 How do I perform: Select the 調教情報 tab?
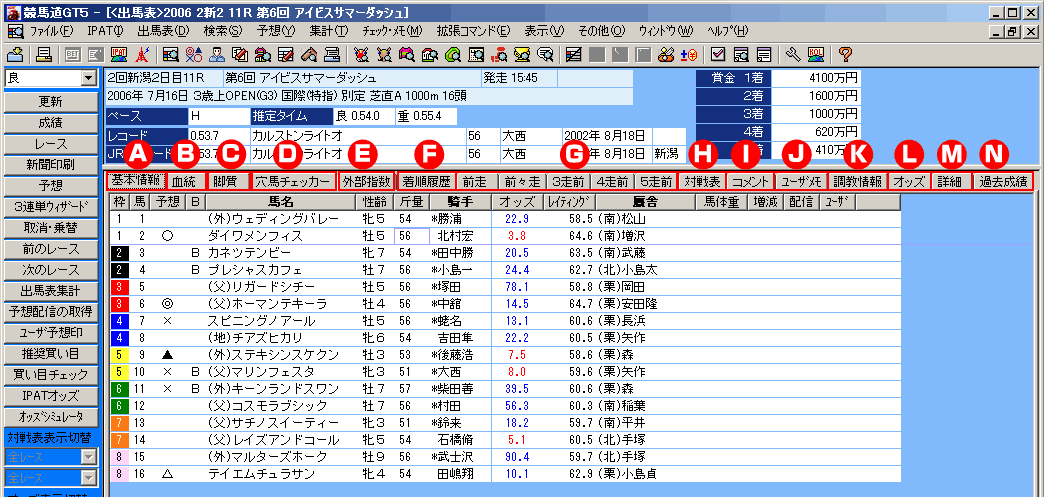pos(859,182)
